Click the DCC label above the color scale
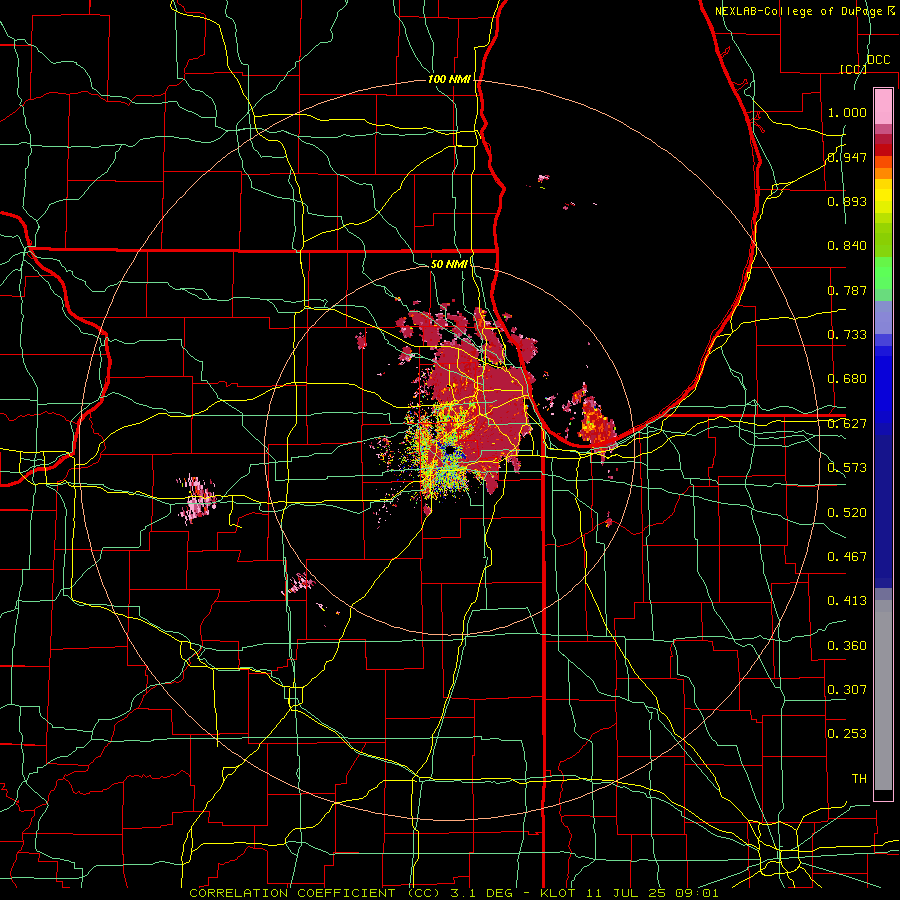Viewport: 900px width, 900px height. [x=878, y=60]
